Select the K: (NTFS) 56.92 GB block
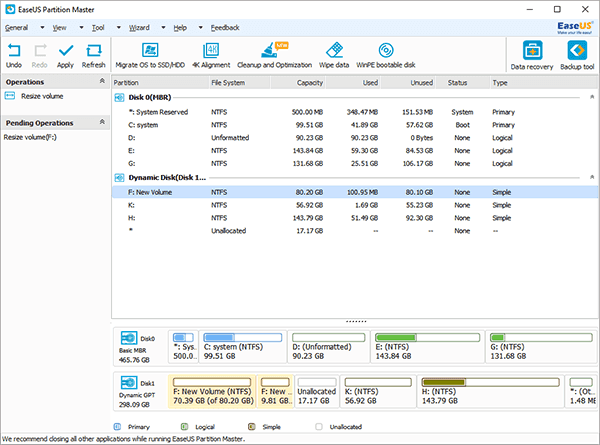Viewport: 600px width, 445px height. (x=378, y=391)
